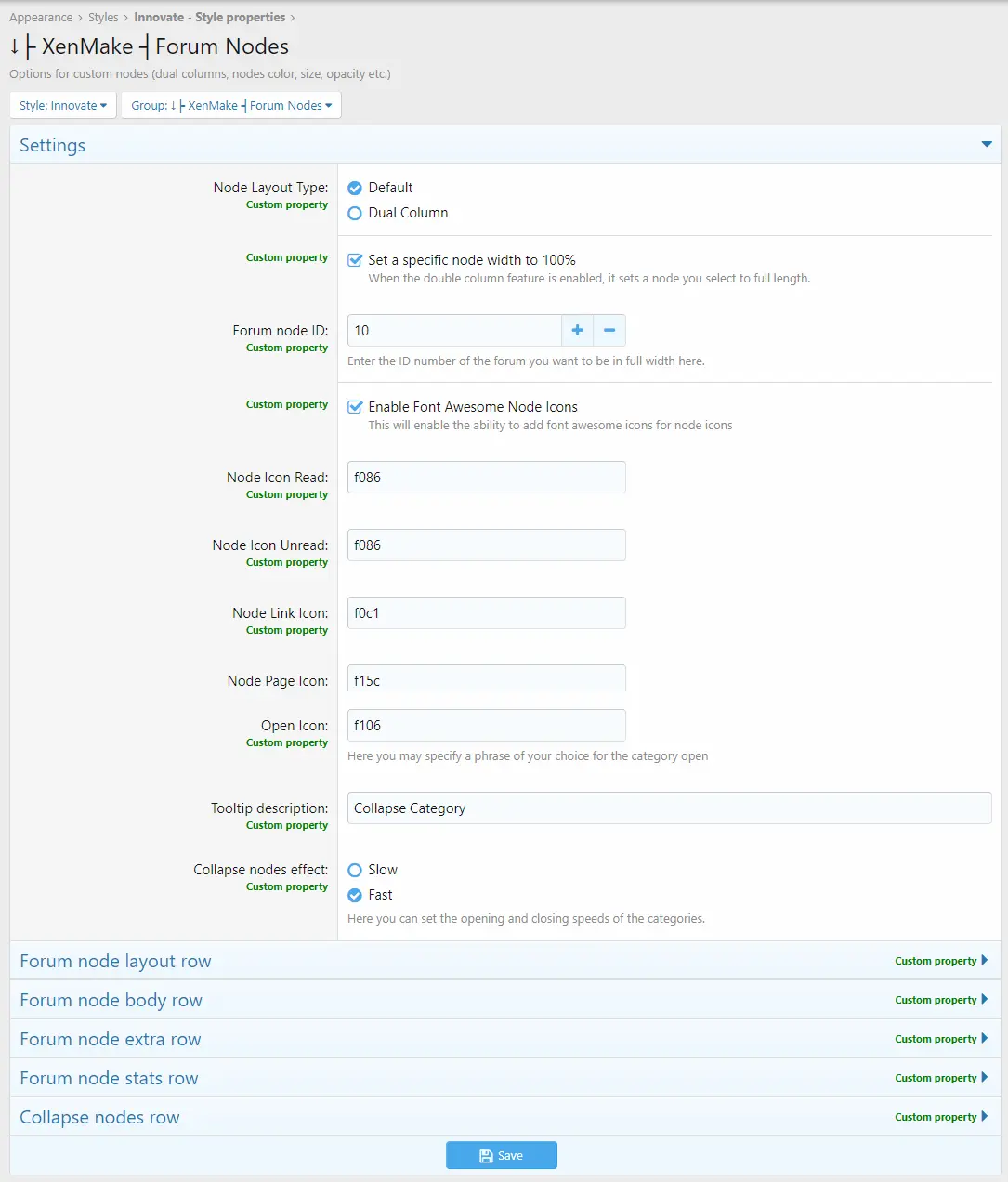Image resolution: width=1008 pixels, height=1182 pixels.
Task: Click the minus stepper for Forum node ID
Action: point(609,331)
